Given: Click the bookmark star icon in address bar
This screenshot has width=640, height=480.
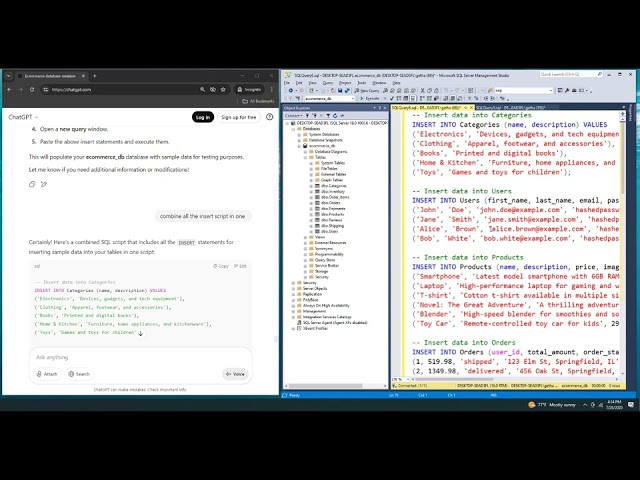Looking at the screenshot, I should 223,89.
